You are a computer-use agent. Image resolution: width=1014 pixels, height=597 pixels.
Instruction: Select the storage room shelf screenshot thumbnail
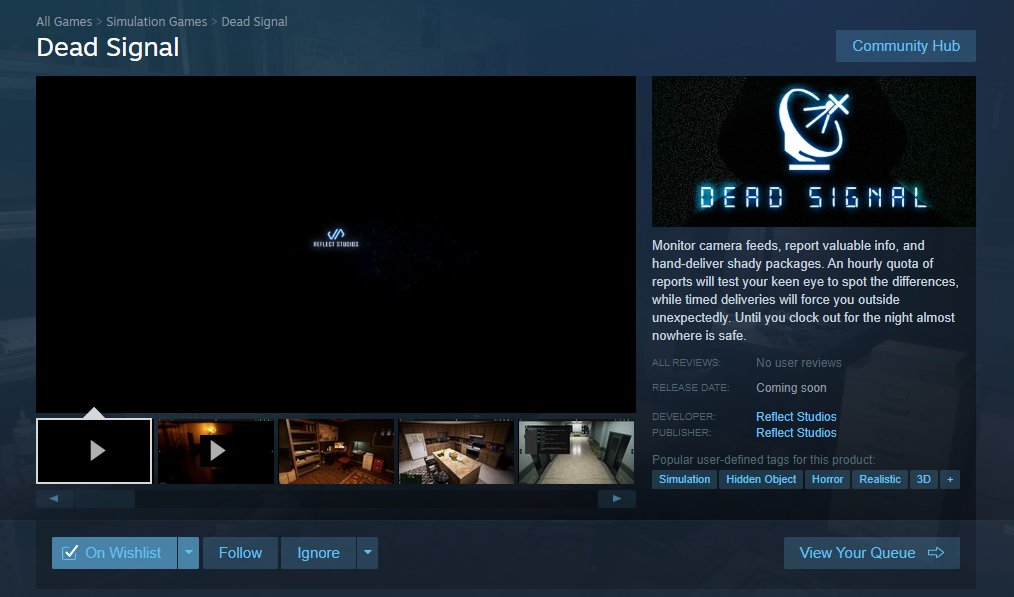336,451
